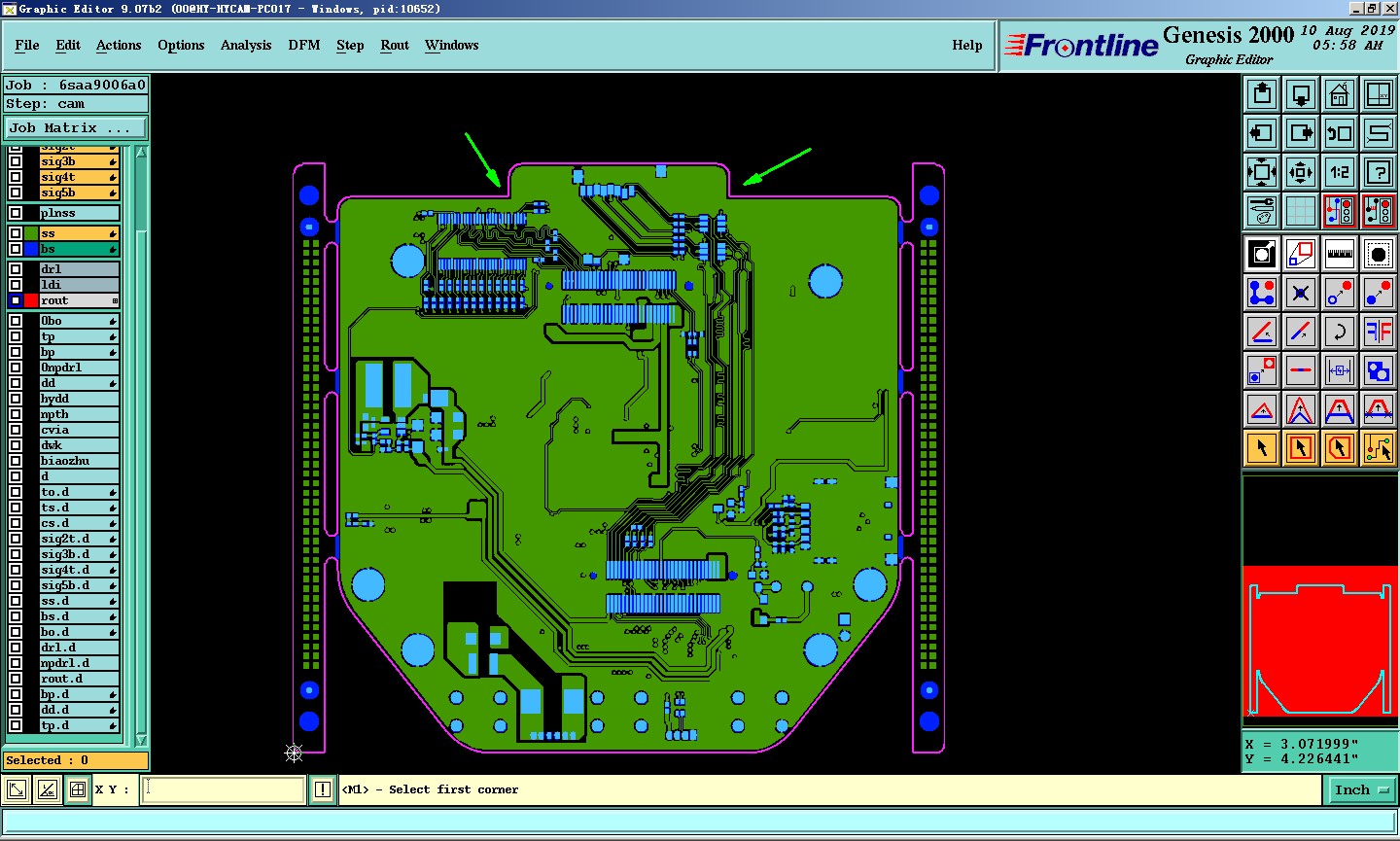Click the Job Matrix button
The image size is (1400, 841).
point(76,127)
